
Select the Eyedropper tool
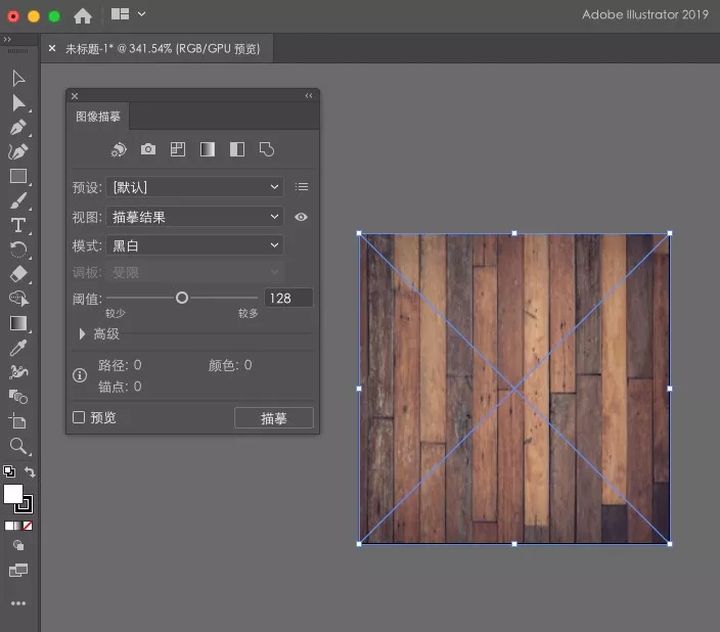[x=18, y=348]
